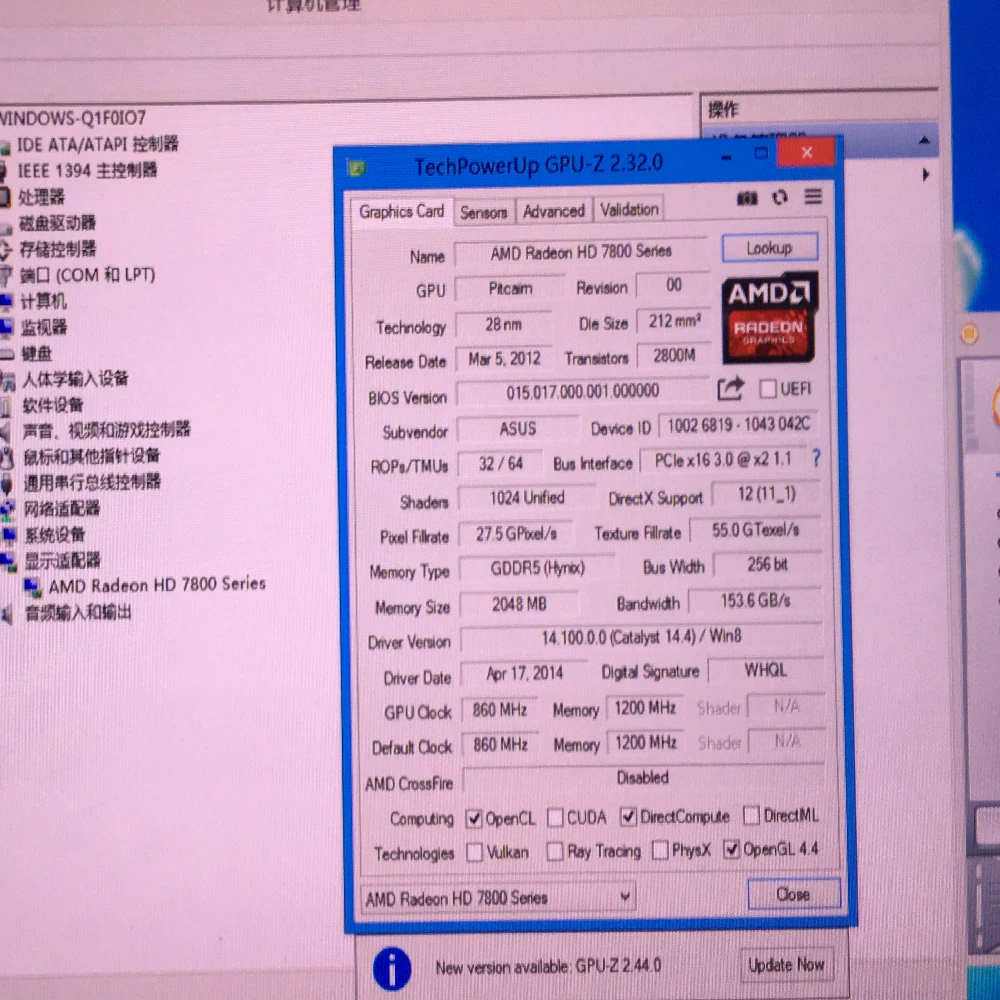This screenshot has height=1000, width=1000.
Task: Open the GPU selection dropdown
Action: [x=625, y=898]
